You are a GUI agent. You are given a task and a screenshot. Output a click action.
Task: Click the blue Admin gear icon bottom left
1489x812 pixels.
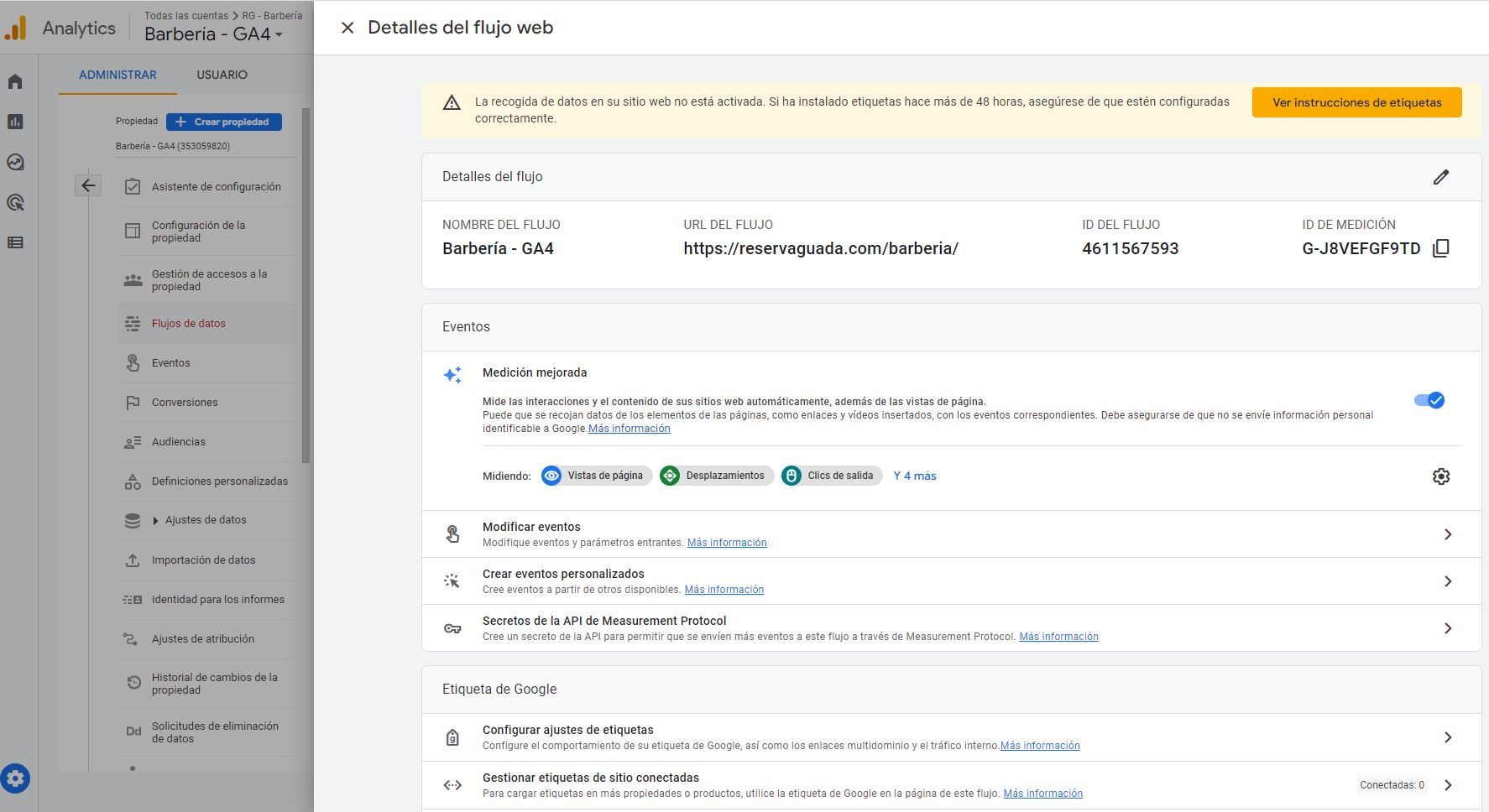(15, 778)
